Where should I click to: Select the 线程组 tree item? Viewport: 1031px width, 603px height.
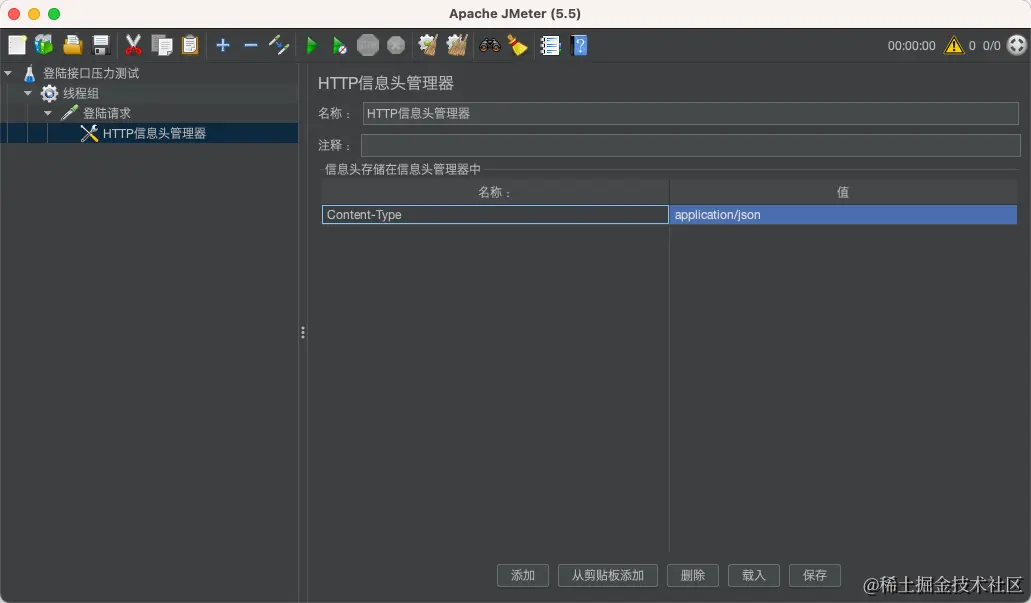coord(81,93)
